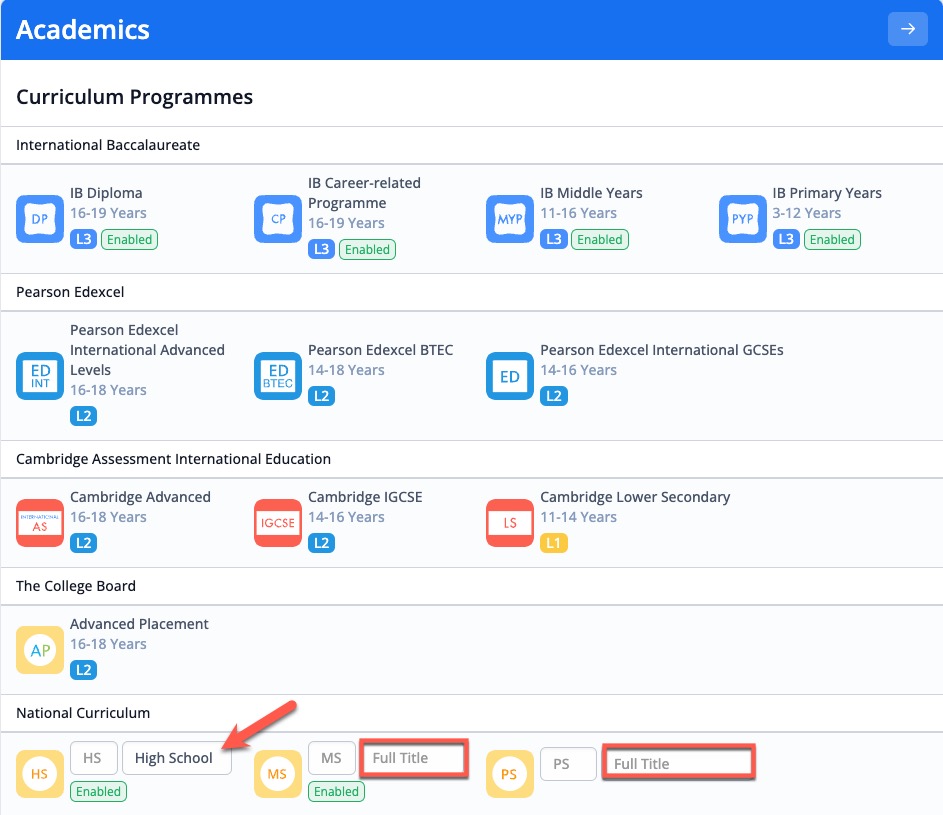Toggle Enabled status for IB Primary Years
This screenshot has width=943, height=815.
832,239
